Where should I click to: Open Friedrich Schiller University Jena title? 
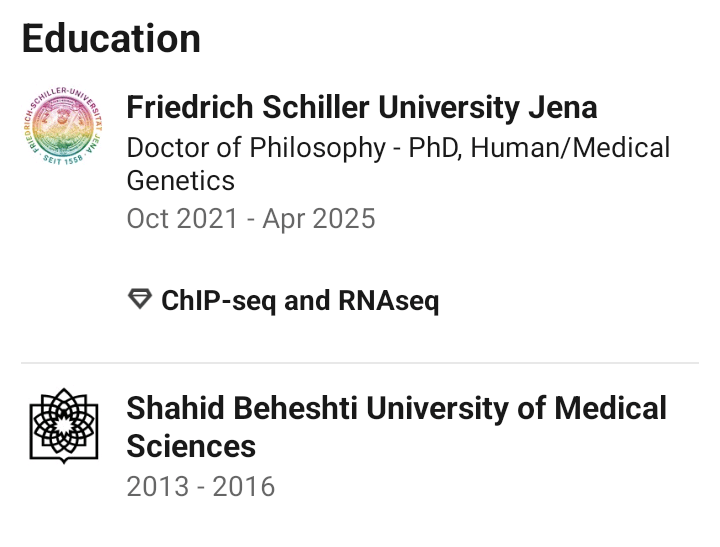click(361, 107)
